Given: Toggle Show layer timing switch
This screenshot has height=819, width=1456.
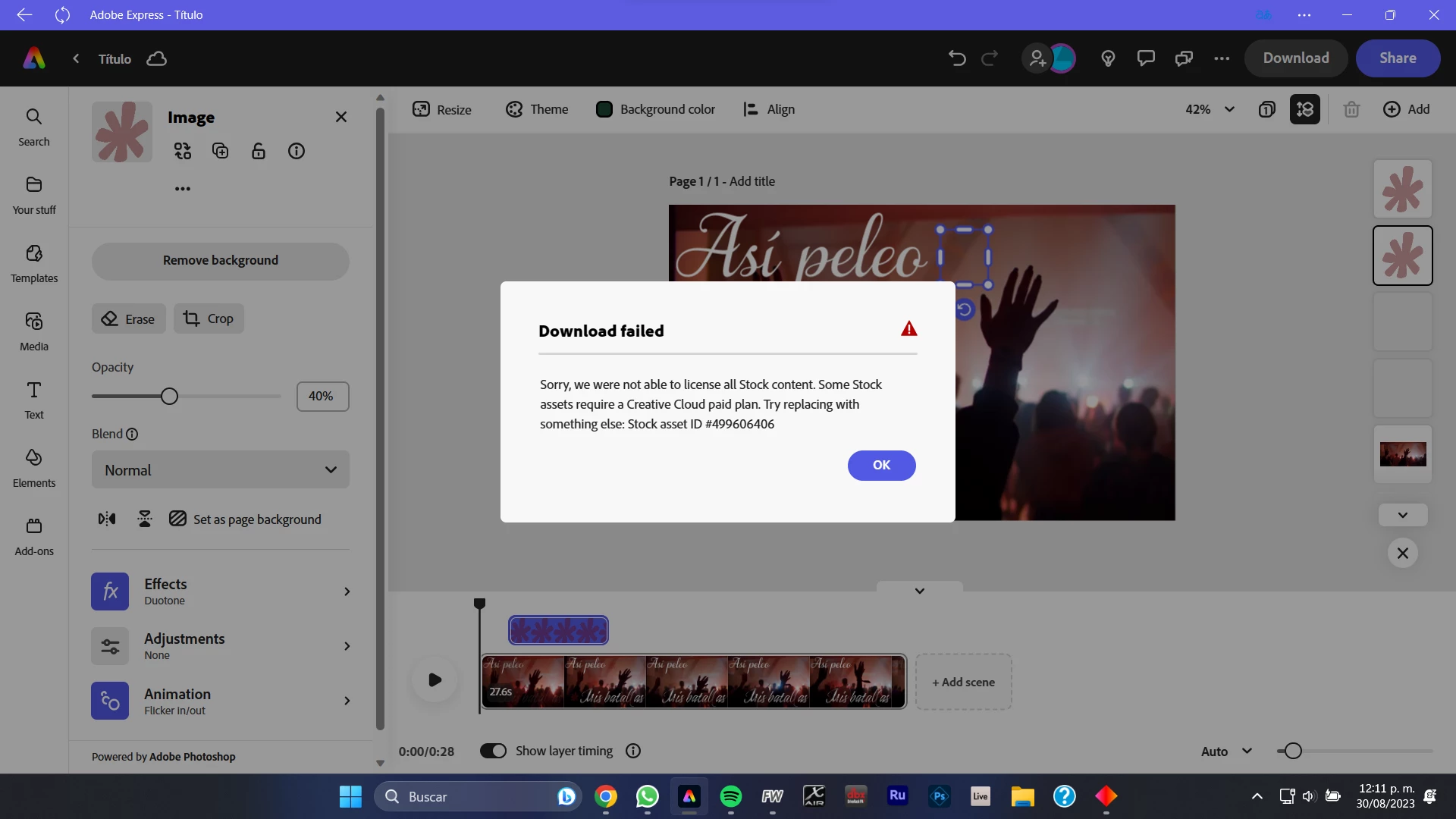Looking at the screenshot, I should click(x=494, y=751).
